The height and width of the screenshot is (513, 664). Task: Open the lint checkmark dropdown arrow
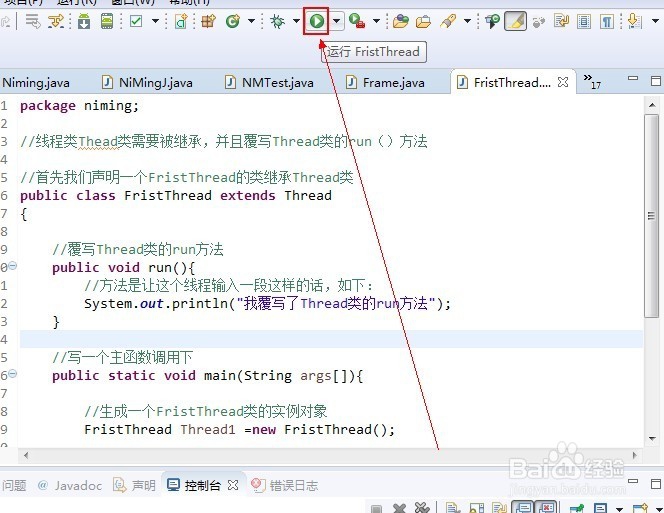coord(155,21)
